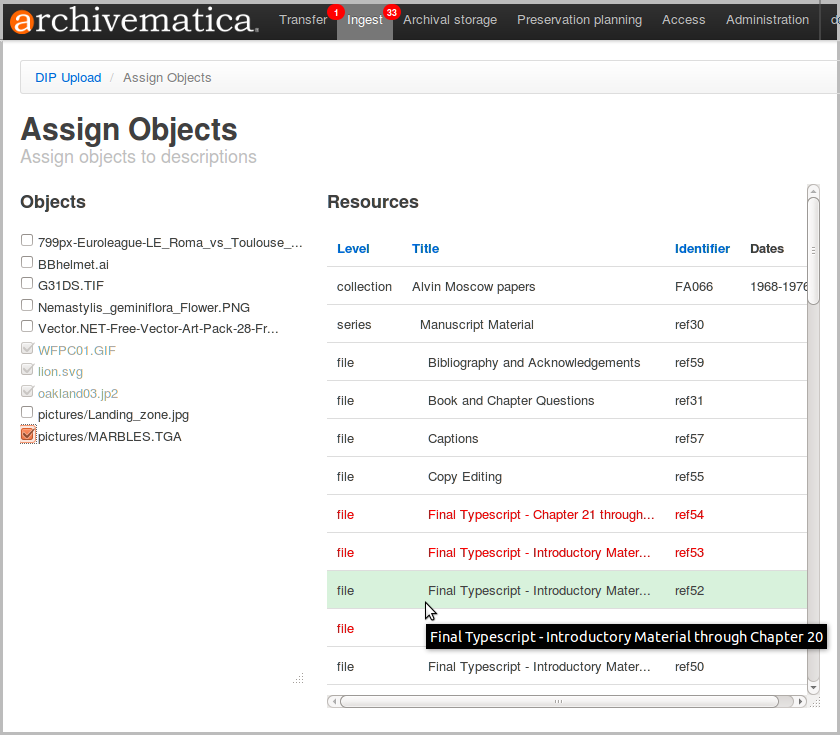Viewport: 840px width, 735px height.
Task: Open the Ingest tab
Action: pos(364,20)
